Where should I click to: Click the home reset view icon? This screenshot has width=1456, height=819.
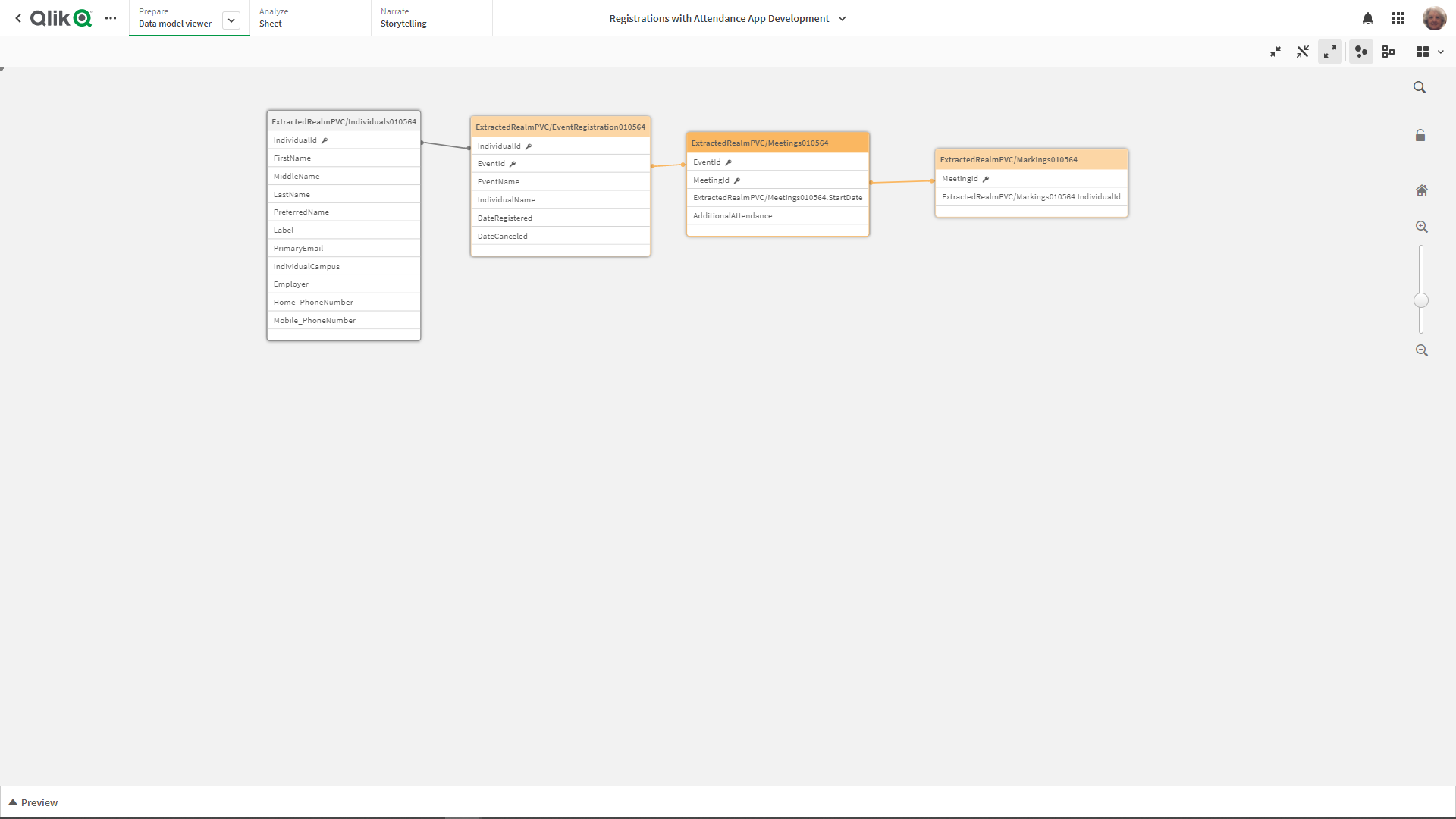click(1421, 190)
